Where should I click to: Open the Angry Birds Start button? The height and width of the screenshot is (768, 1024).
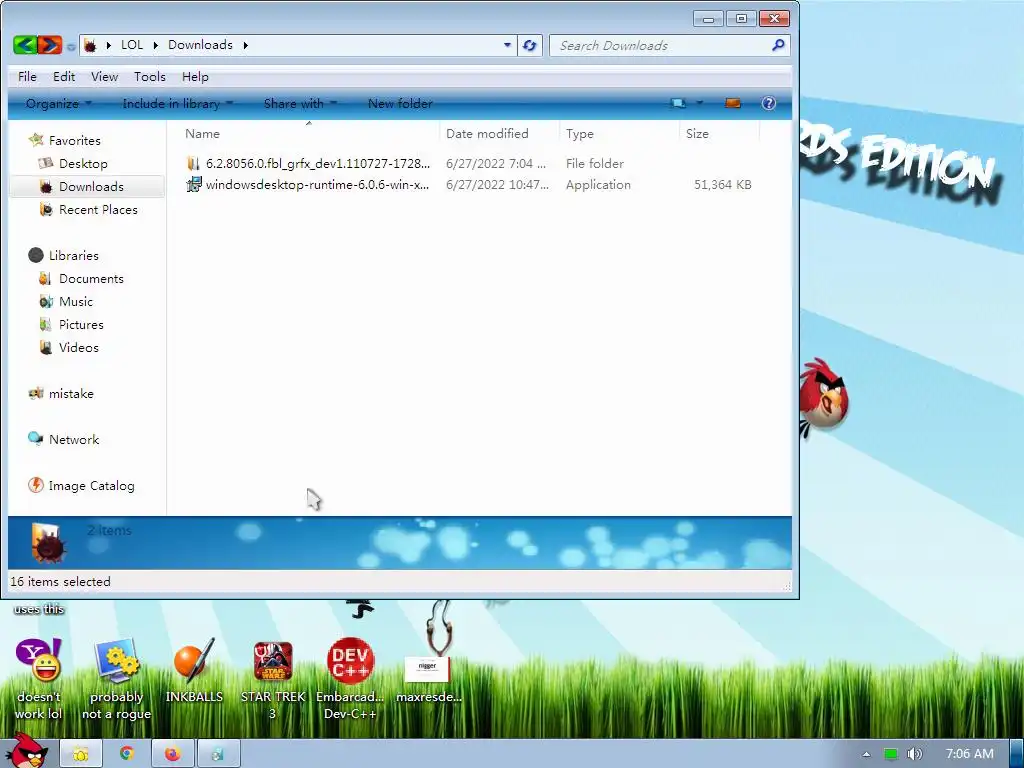[x=26, y=752]
